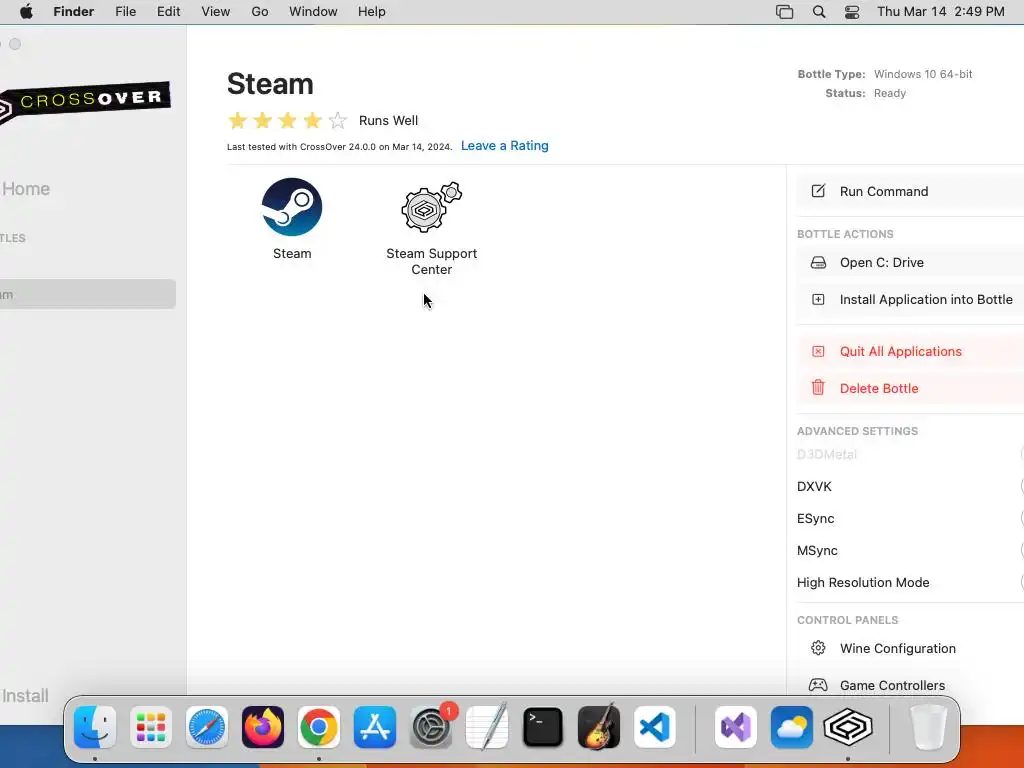Click the Run Command edit icon
Screen dimensions: 1024x768
818,191
